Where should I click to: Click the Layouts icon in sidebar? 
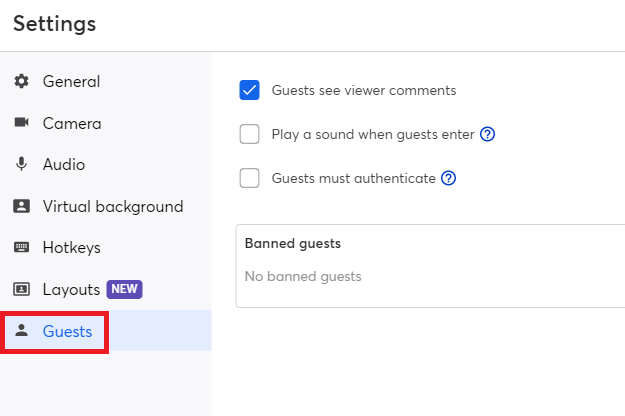click(21, 290)
